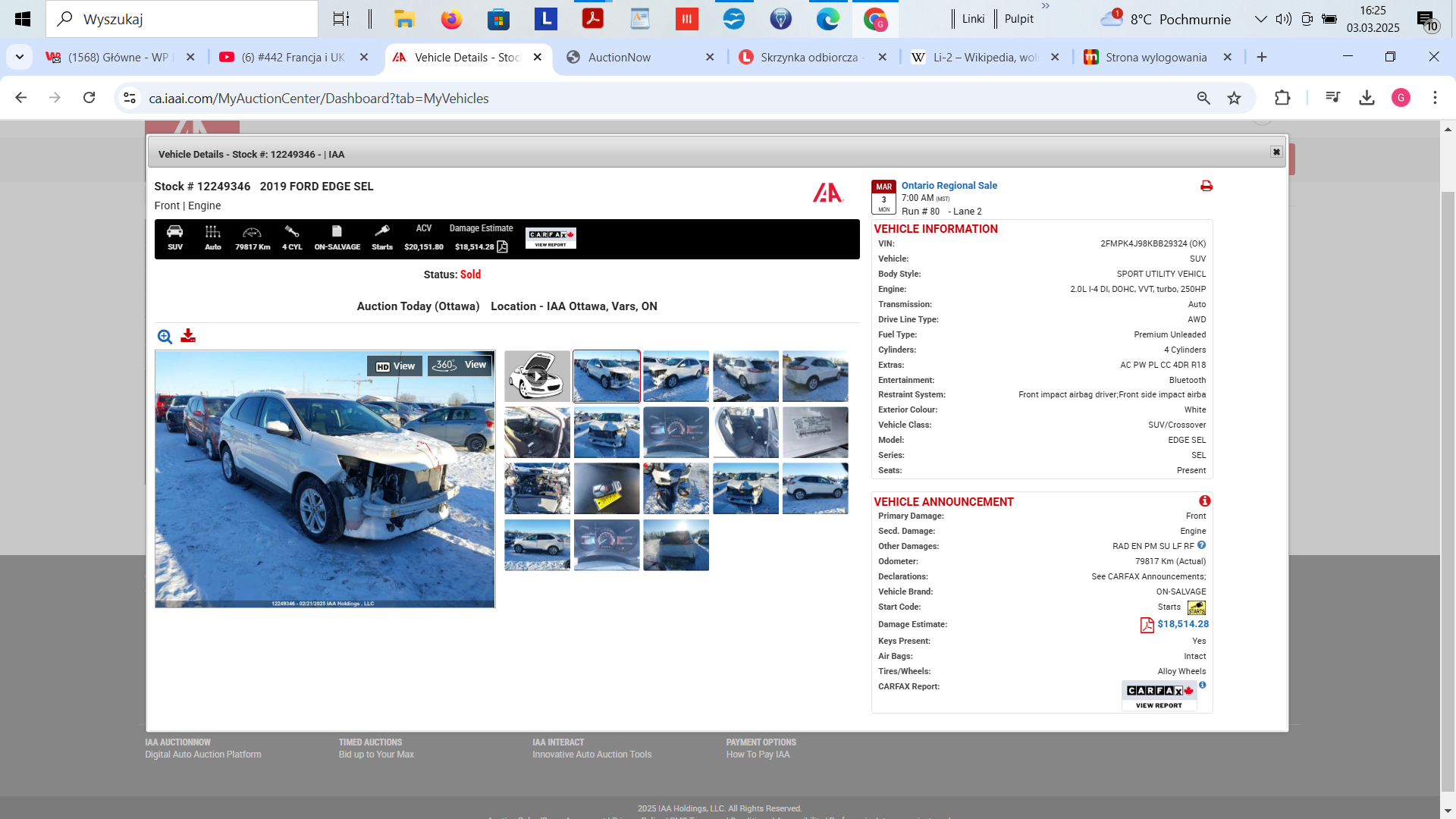Go back to the previous page
This screenshot has width=1456, height=819.
(x=21, y=98)
